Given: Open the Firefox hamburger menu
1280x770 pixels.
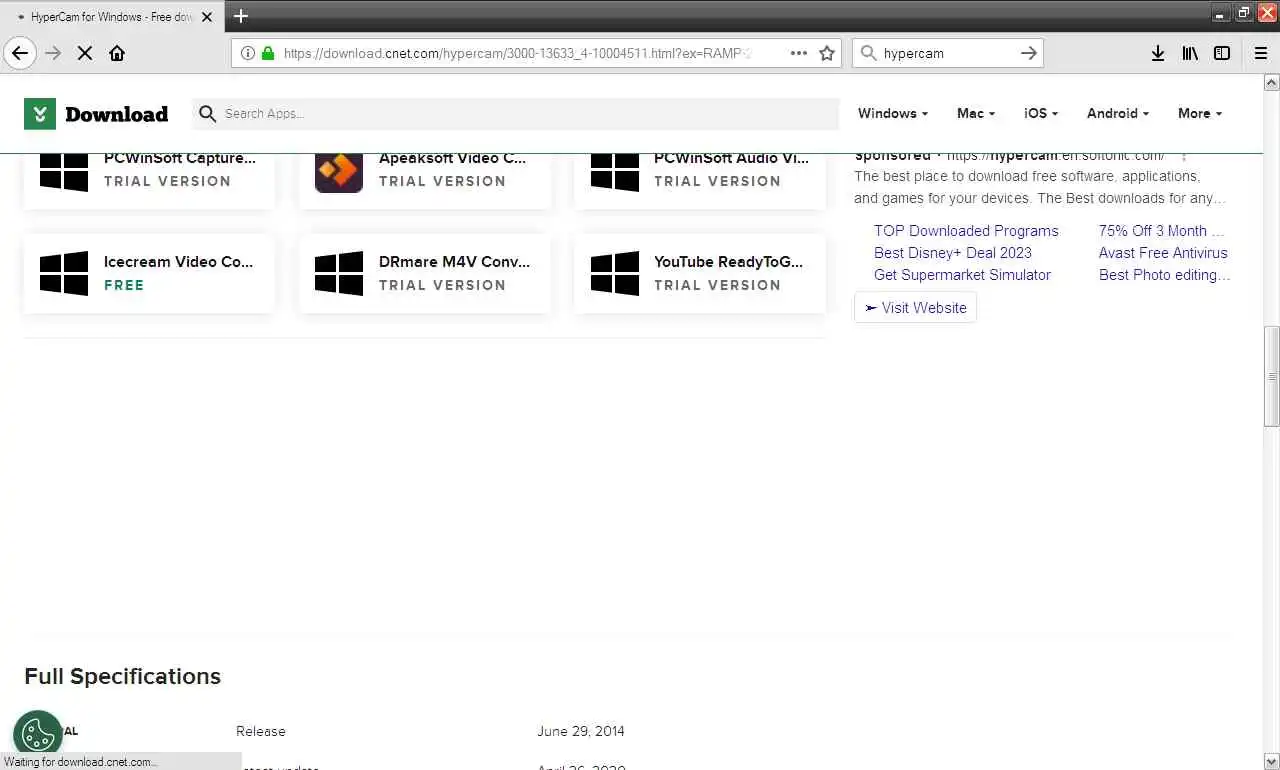Looking at the screenshot, I should click(x=1261, y=53).
